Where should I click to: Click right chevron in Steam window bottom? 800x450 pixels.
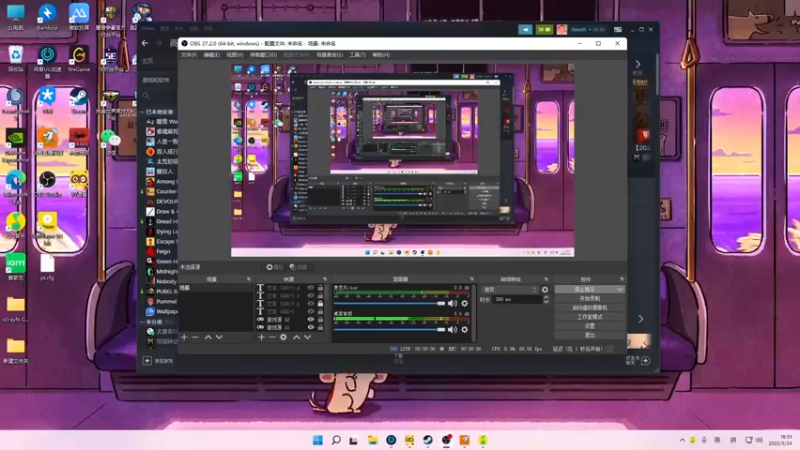coord(641,319)
